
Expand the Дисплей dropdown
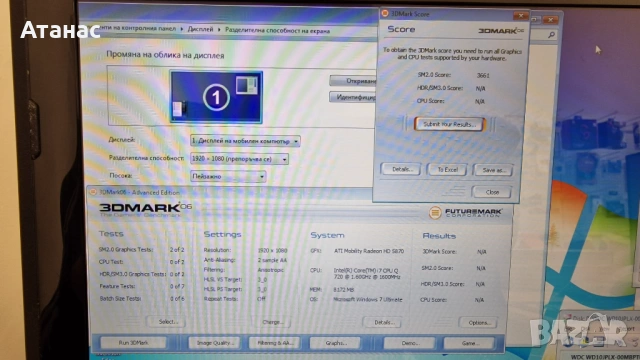[x=245, y=141]
